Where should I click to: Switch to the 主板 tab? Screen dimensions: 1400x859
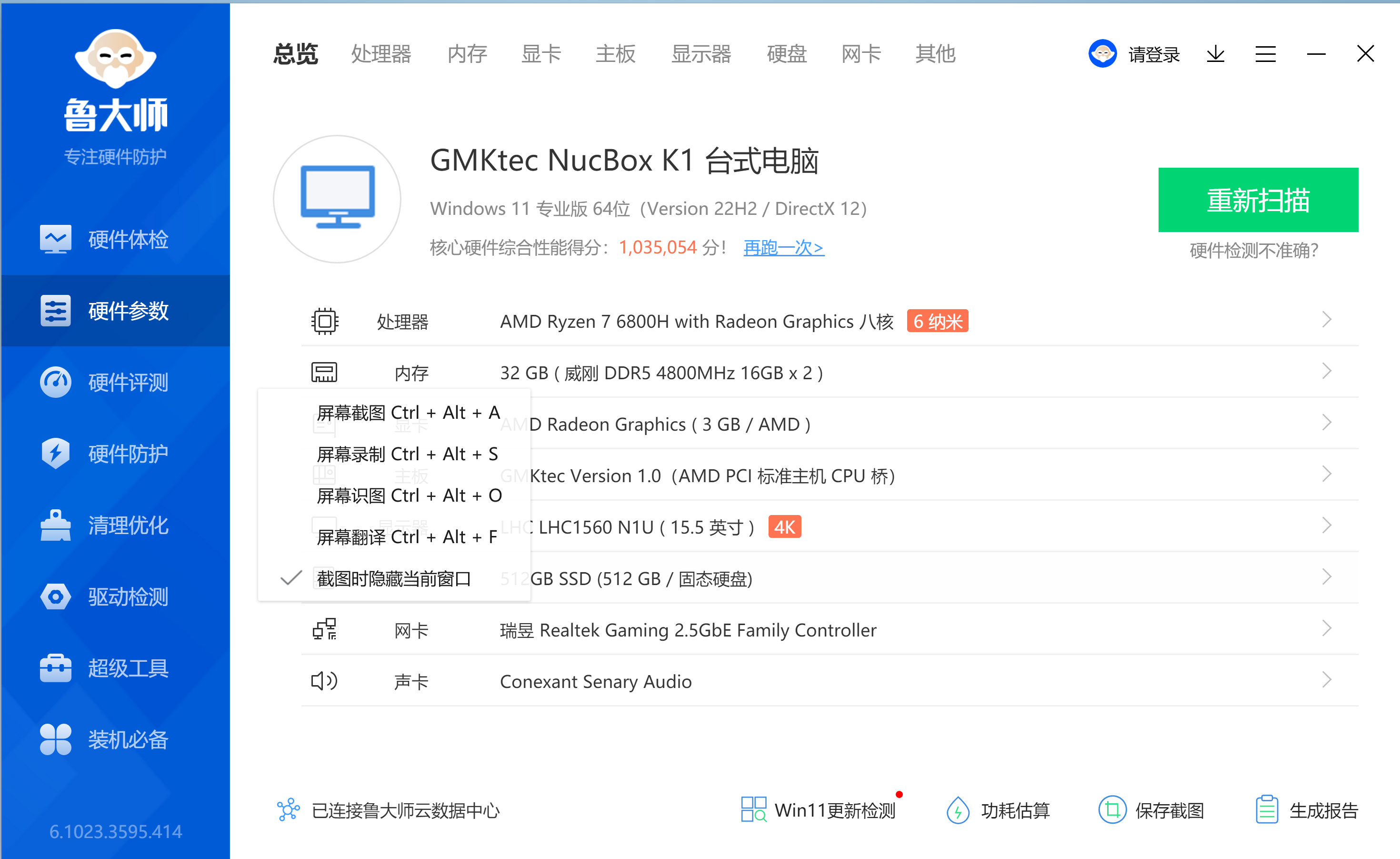tap(615, 54)
